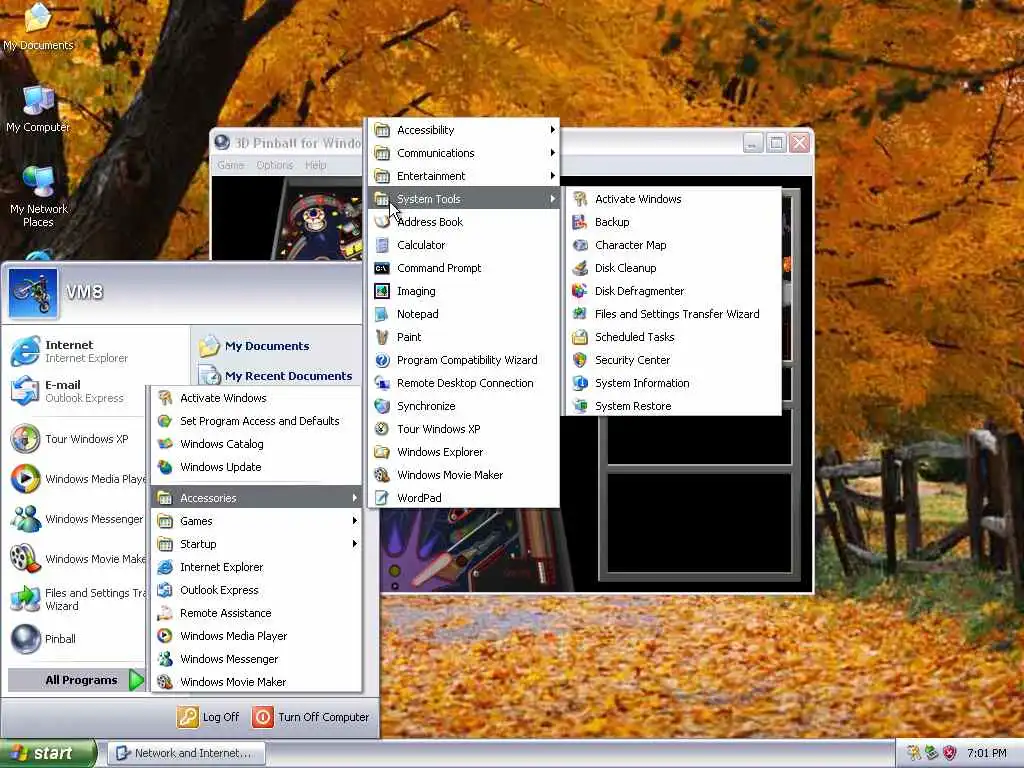1024x768 pixels.
Task: Click the All Programs green arrow
Action: pyautogui.click(x=136, y=680)
